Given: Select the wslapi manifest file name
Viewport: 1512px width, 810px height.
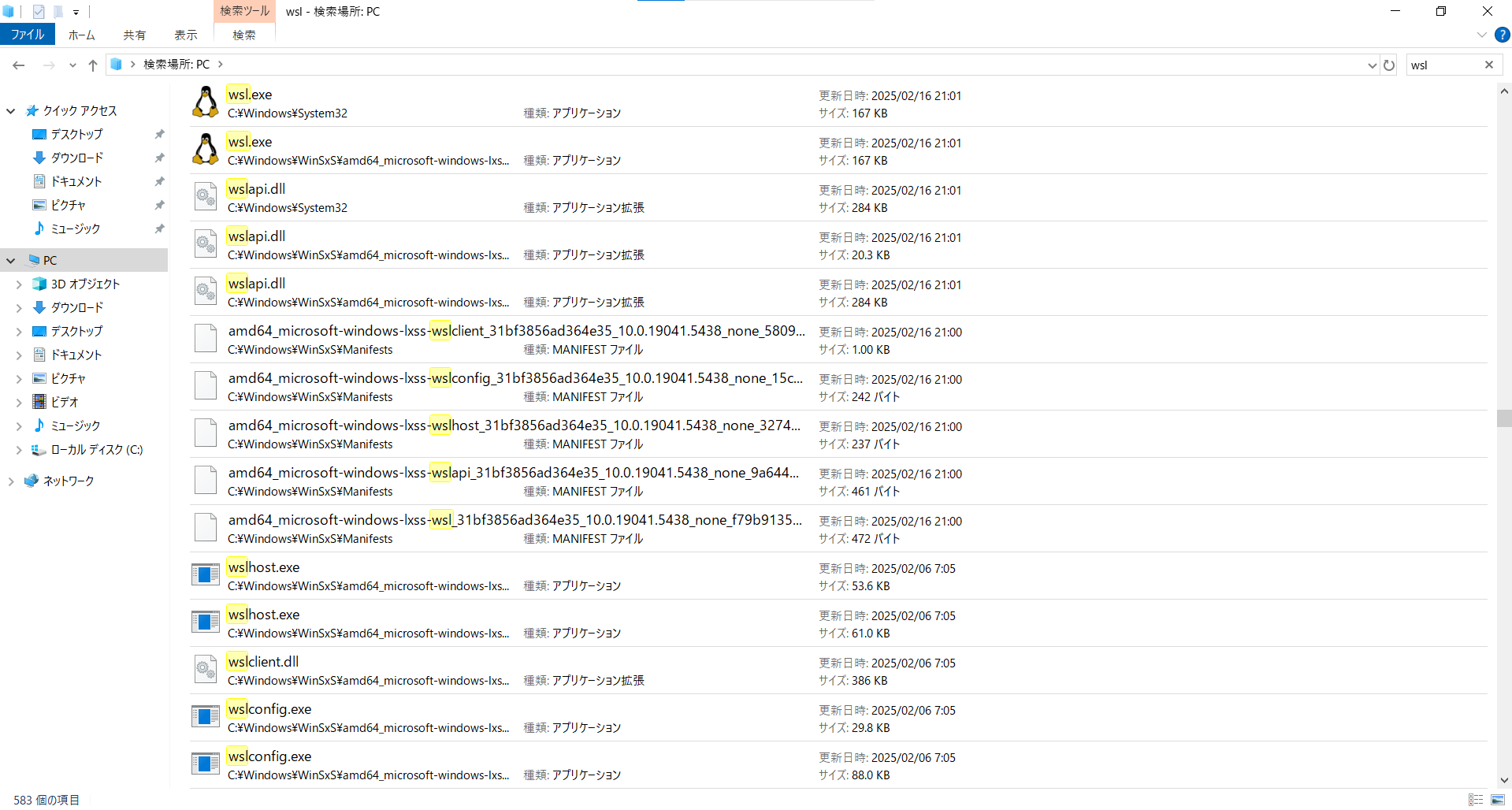Looking at the screenshot, I should pos(514,473).
